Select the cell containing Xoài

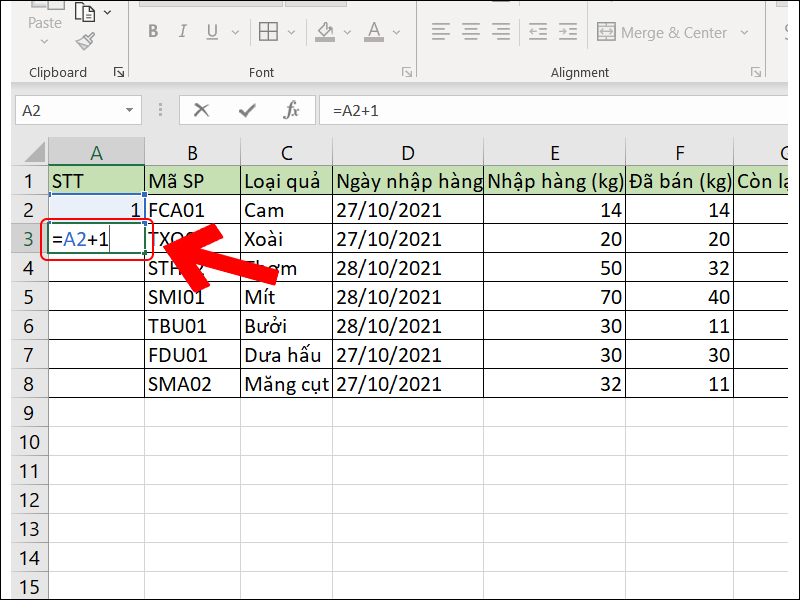287,239
